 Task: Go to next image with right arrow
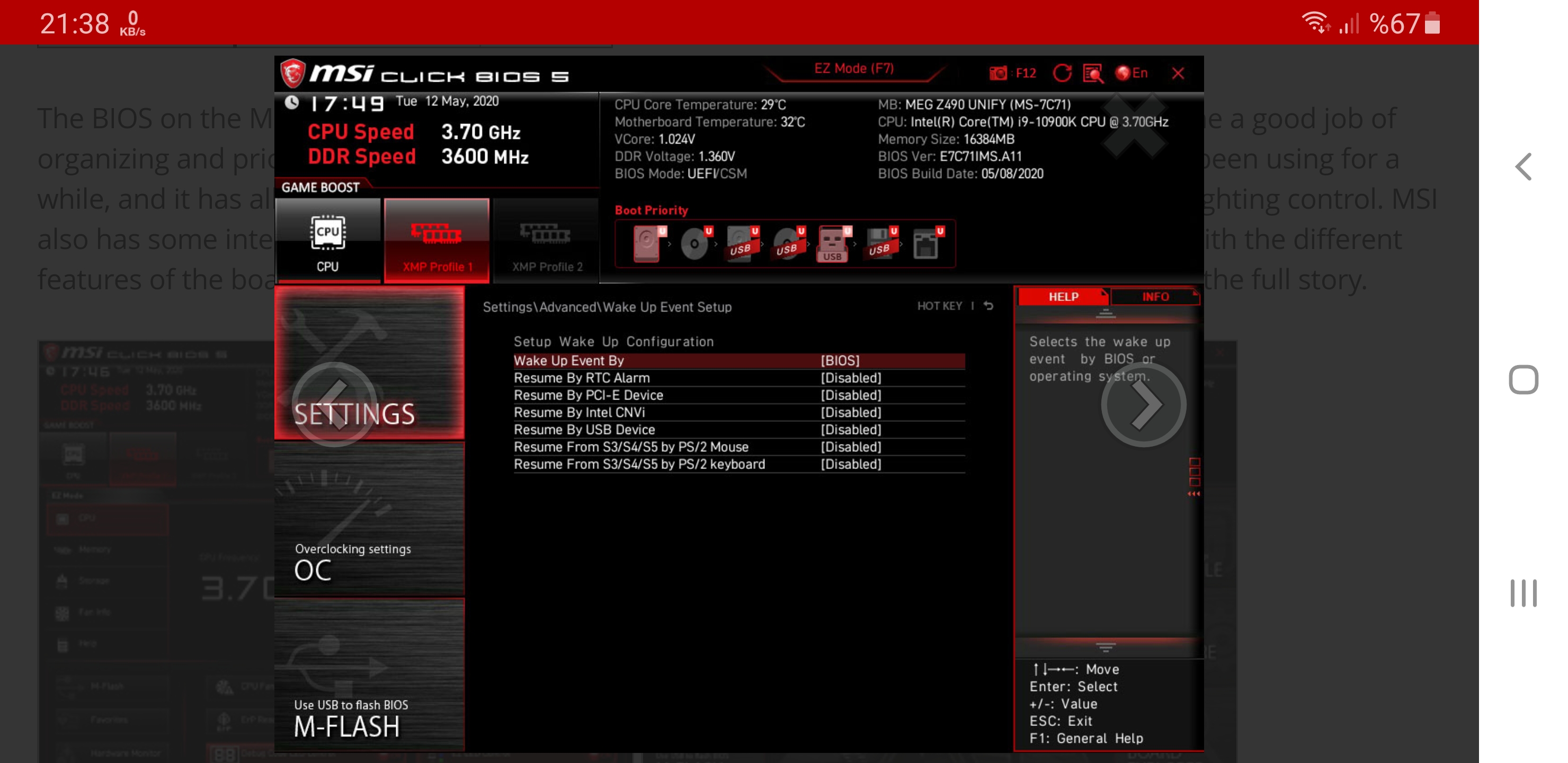[x=1144, y=404]
